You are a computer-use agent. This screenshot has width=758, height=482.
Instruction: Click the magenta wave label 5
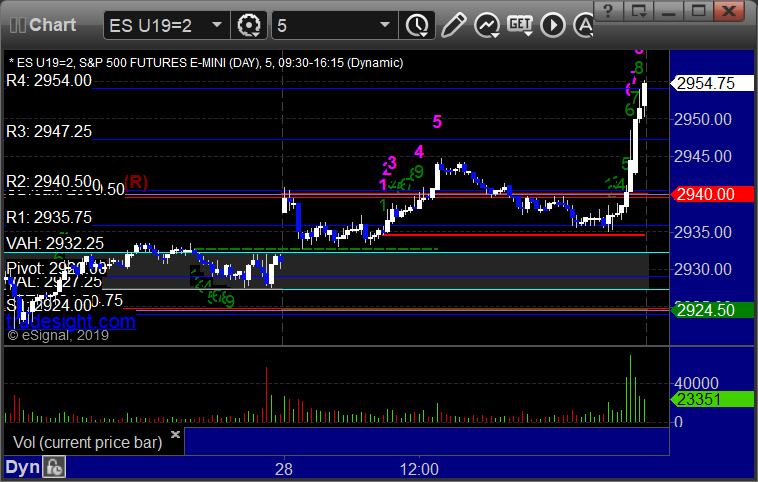pos(437,121)
